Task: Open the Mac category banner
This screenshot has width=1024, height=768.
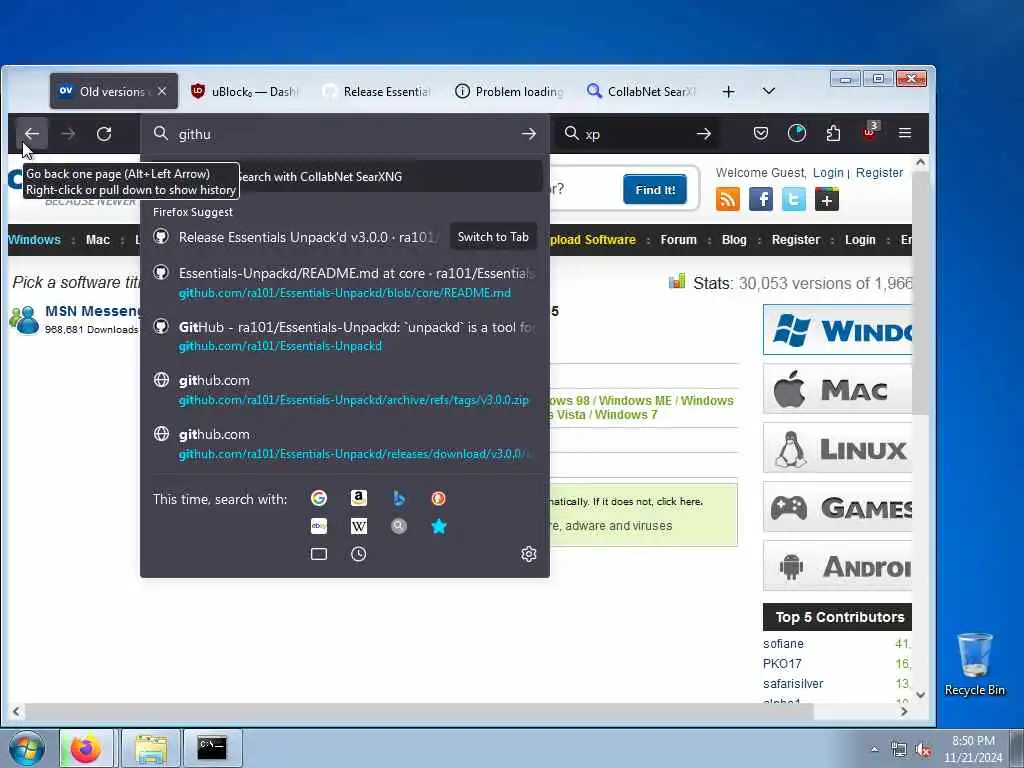Action: 837,389
